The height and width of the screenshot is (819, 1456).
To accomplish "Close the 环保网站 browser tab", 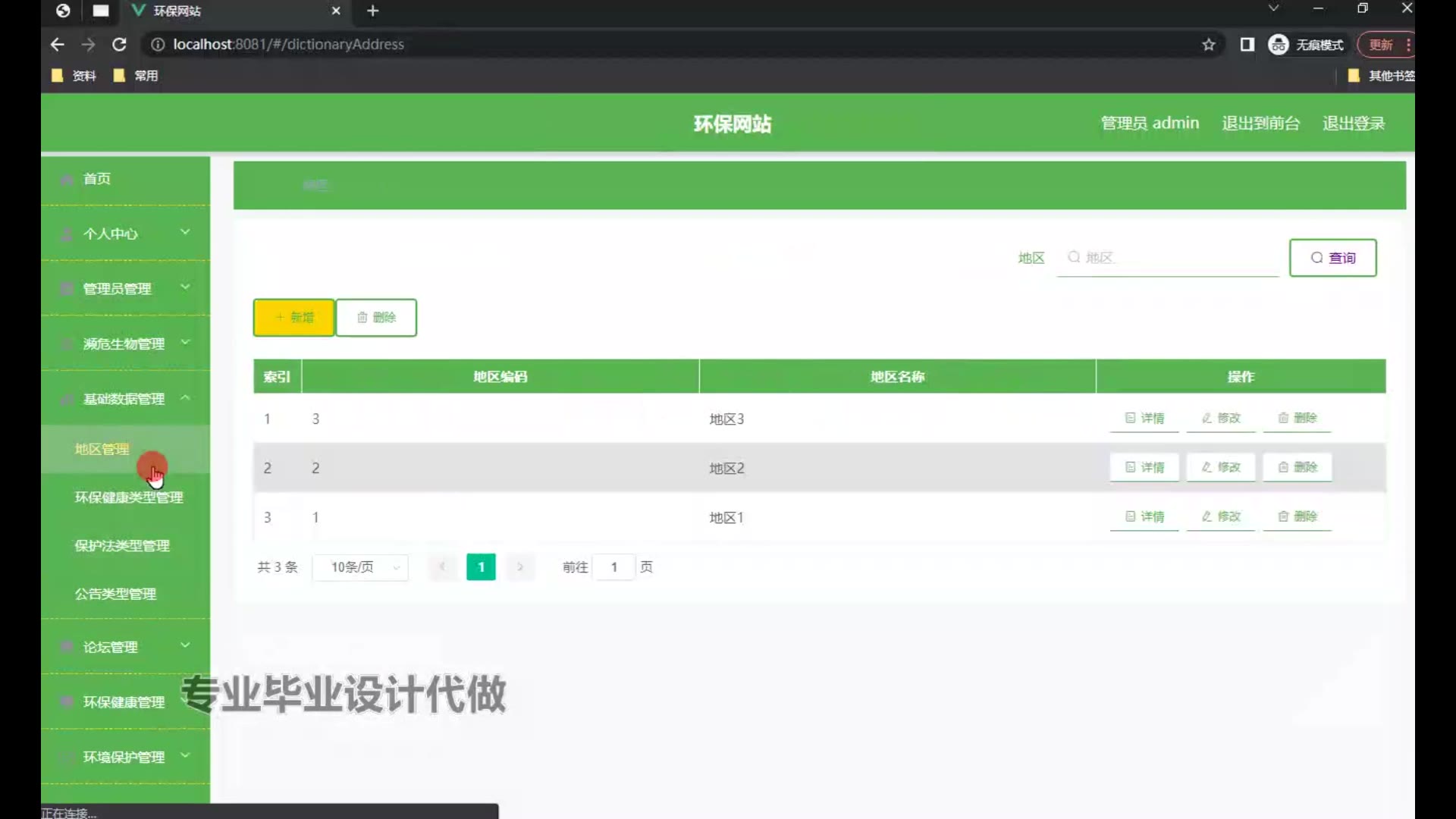I will 336,11.
